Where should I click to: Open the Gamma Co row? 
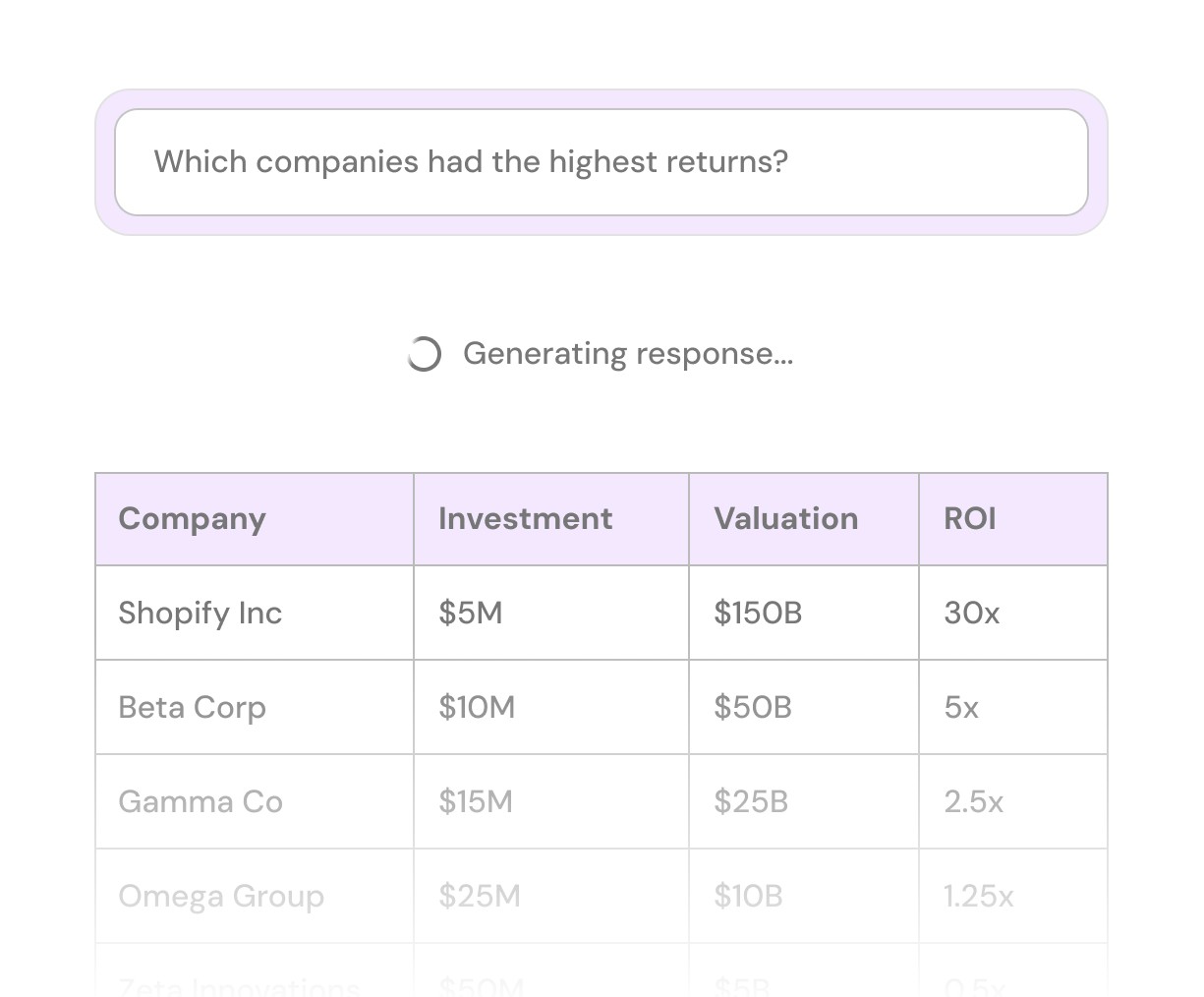tap(602, 801)
